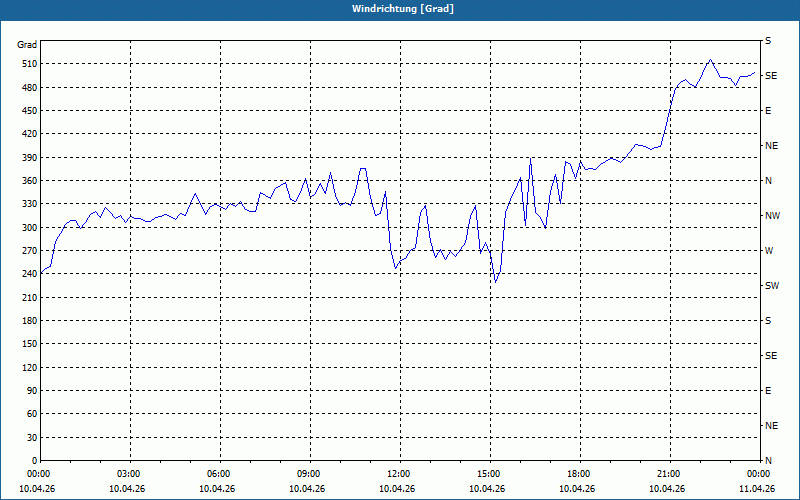The image size is (800, 500).
Task: Select the N compass label beside the 360 gridline
Action: click(768, 181)
